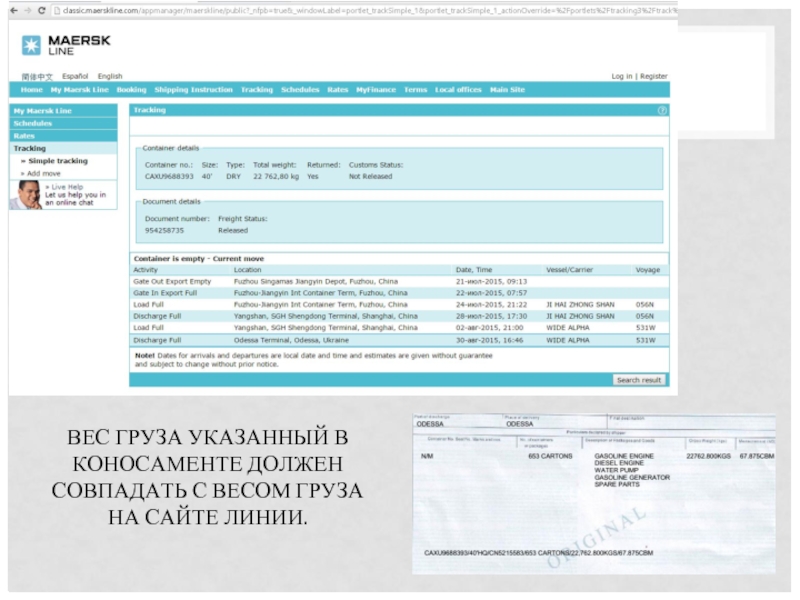The height and width of the screenshot is (600, 800).
Task: Open Schedules in the top navigation bar
Action: pyautogui.click(x=300, y=90)
